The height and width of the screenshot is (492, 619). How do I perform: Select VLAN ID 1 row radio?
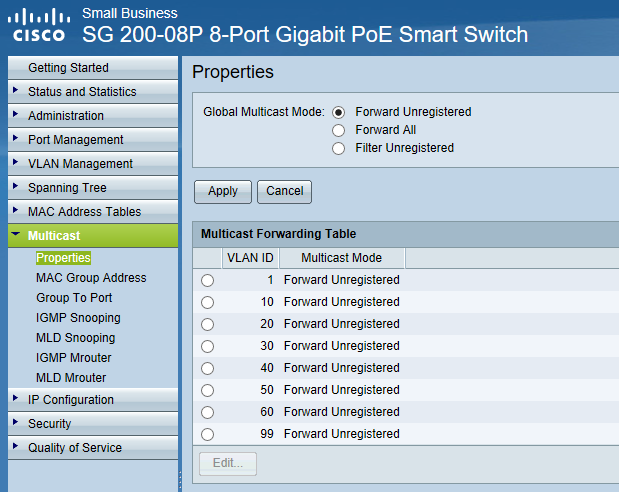pyautogui.click(x=208, y=280)
